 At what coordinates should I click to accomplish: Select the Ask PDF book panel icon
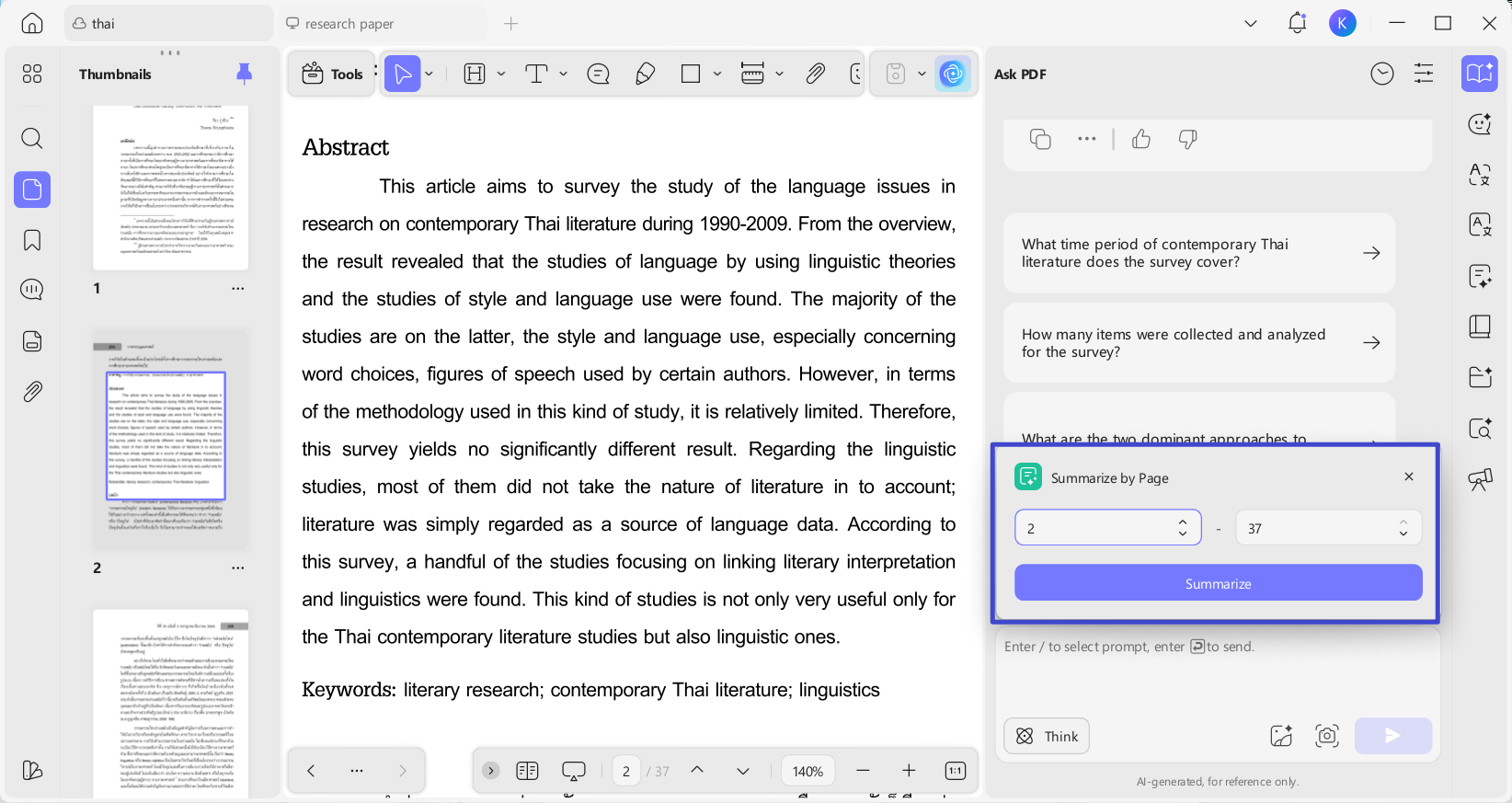[1480, 74]
